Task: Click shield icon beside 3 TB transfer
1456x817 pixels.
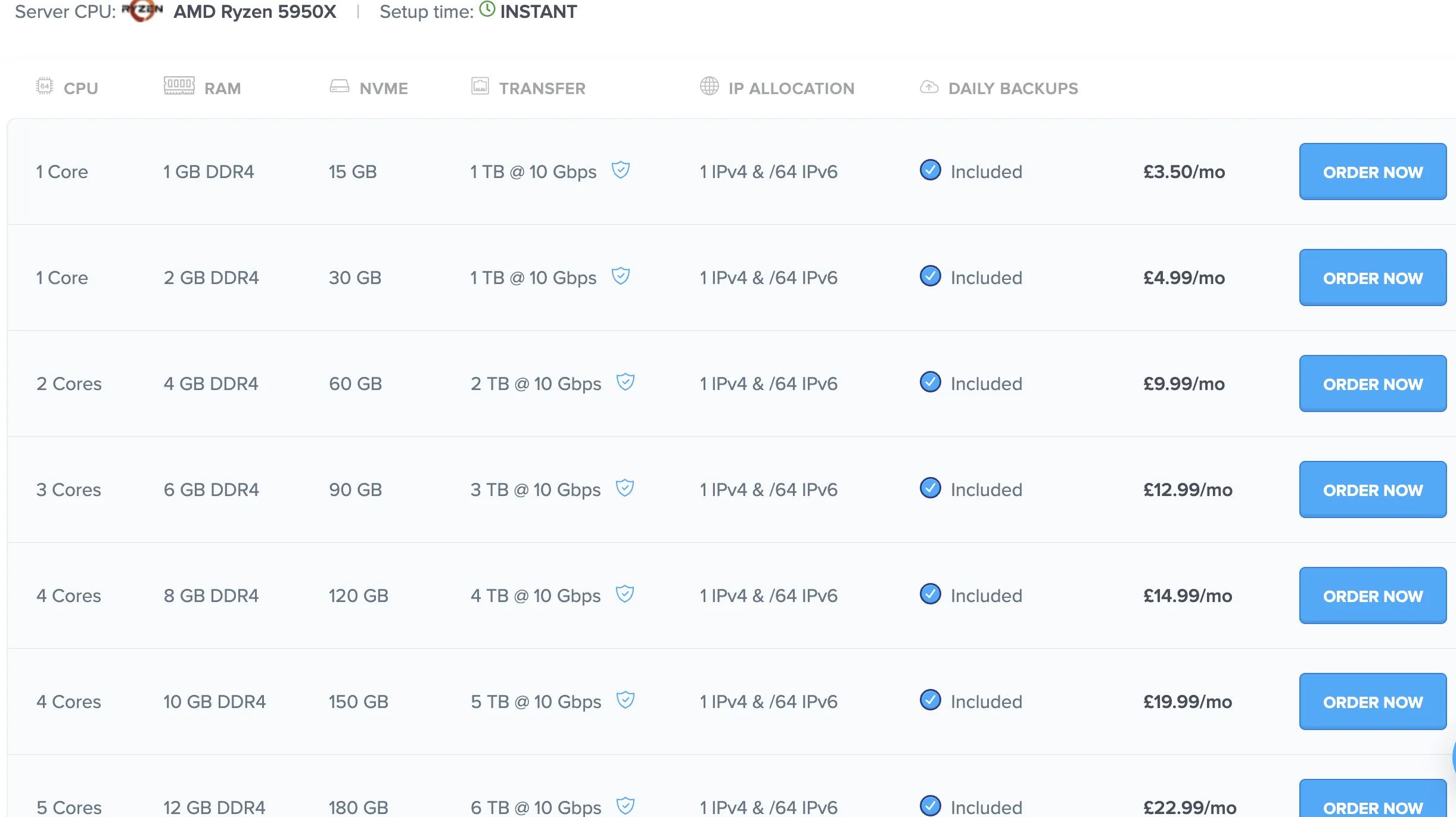Action: [624, 488]
